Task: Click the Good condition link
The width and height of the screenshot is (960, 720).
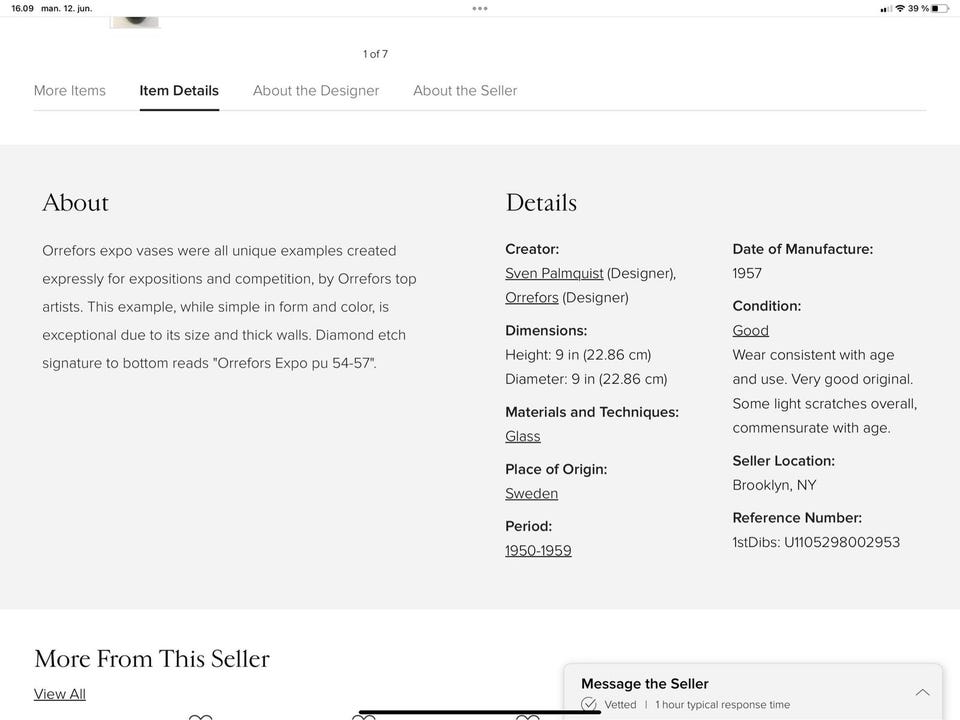Action: coord(750,330)
